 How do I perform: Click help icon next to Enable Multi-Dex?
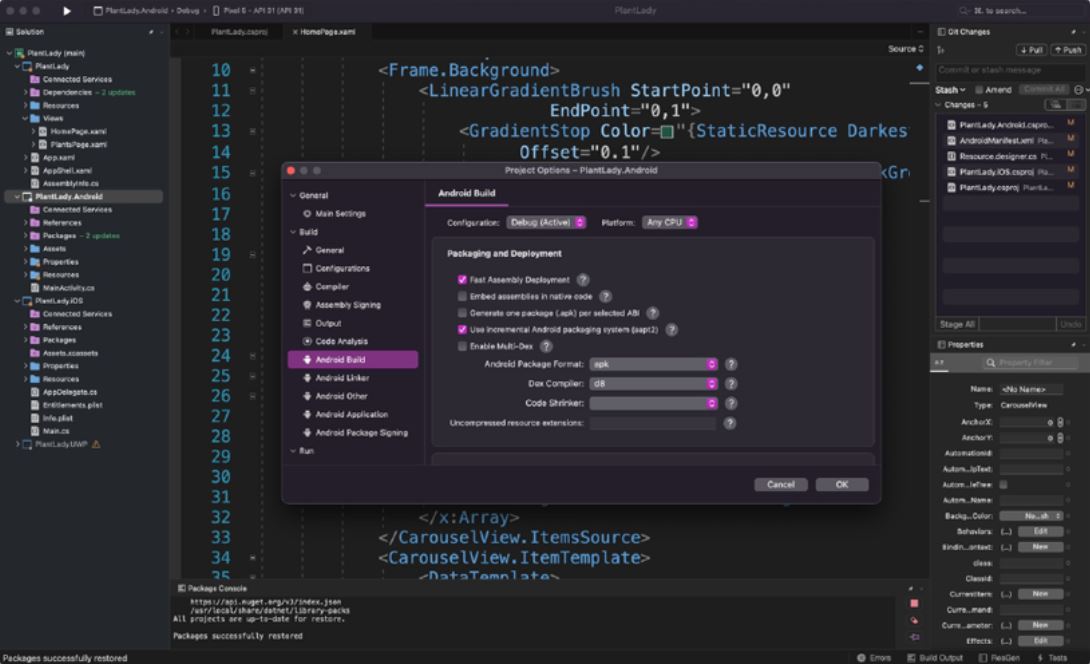(546, 346)
